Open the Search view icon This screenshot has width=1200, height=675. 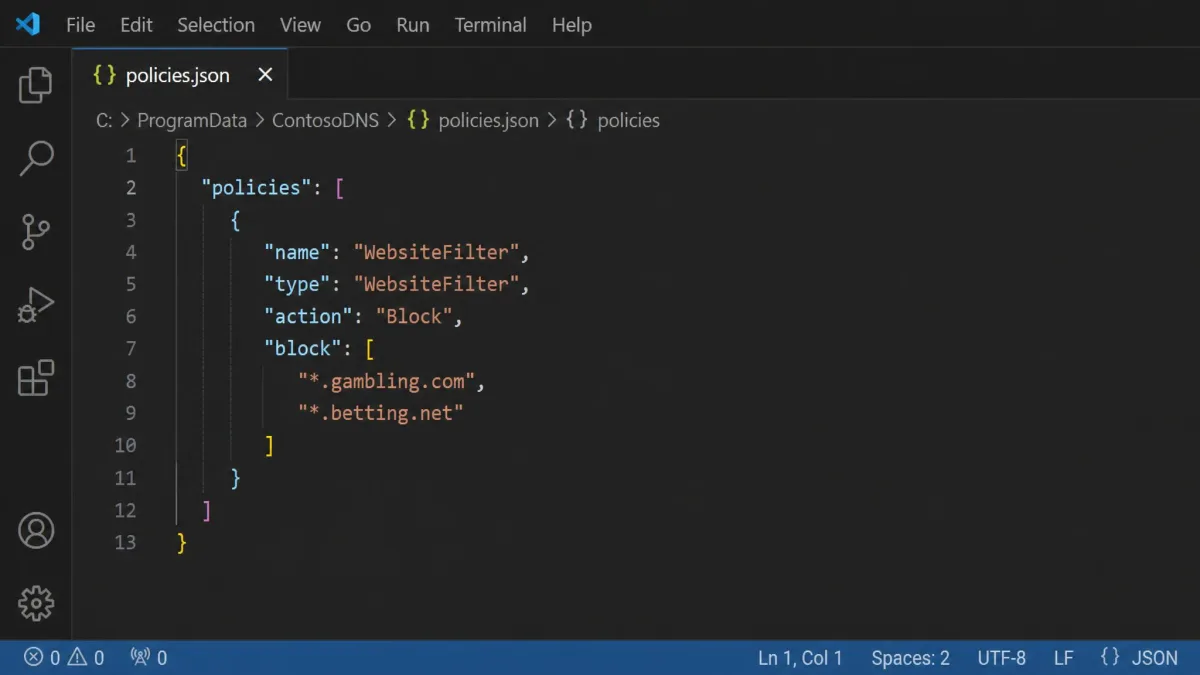(36, 158)
